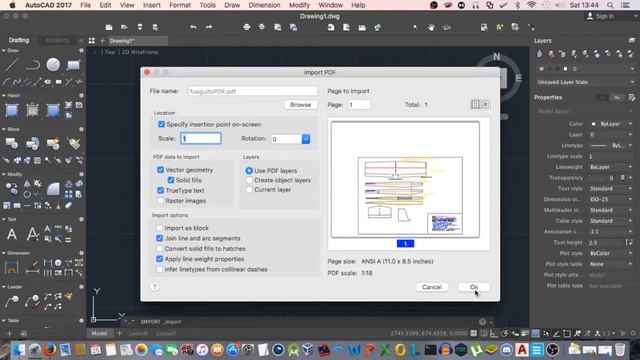Open Finder from the Dock

point(19,349)
